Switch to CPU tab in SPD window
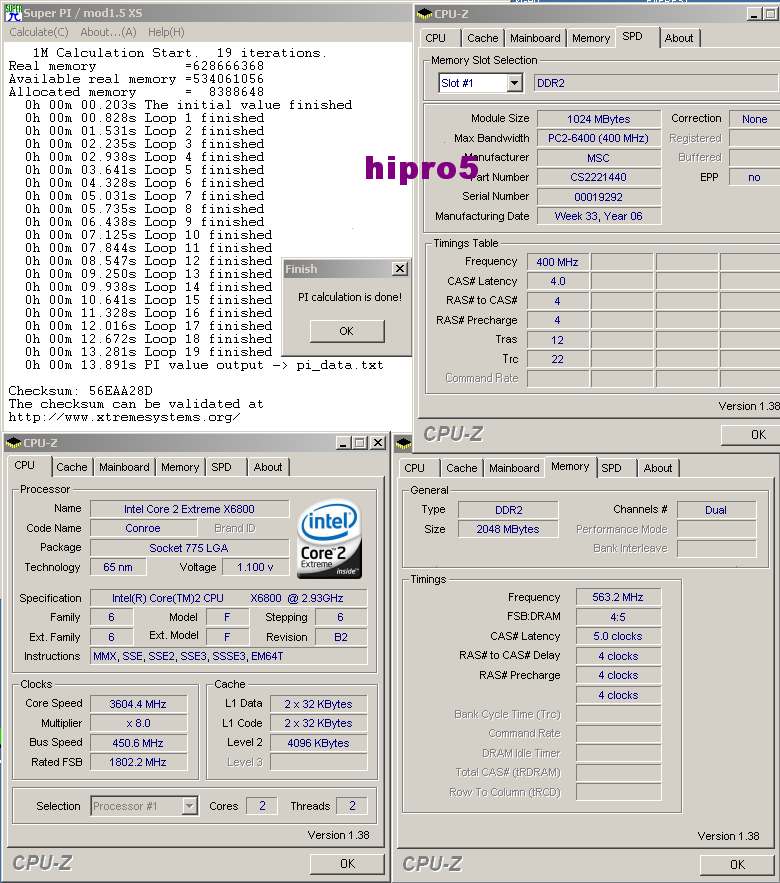 coord(435,38)
